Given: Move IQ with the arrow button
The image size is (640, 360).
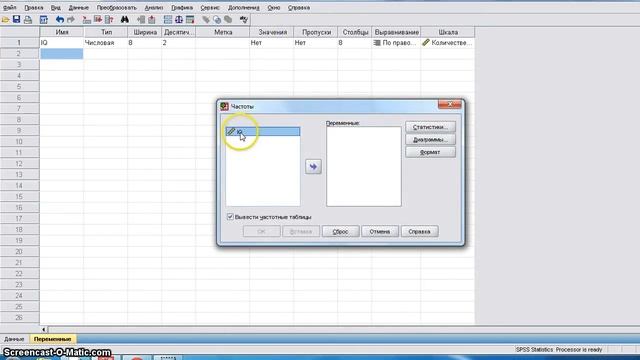Looking at the screenshot, I should (313, 167).
